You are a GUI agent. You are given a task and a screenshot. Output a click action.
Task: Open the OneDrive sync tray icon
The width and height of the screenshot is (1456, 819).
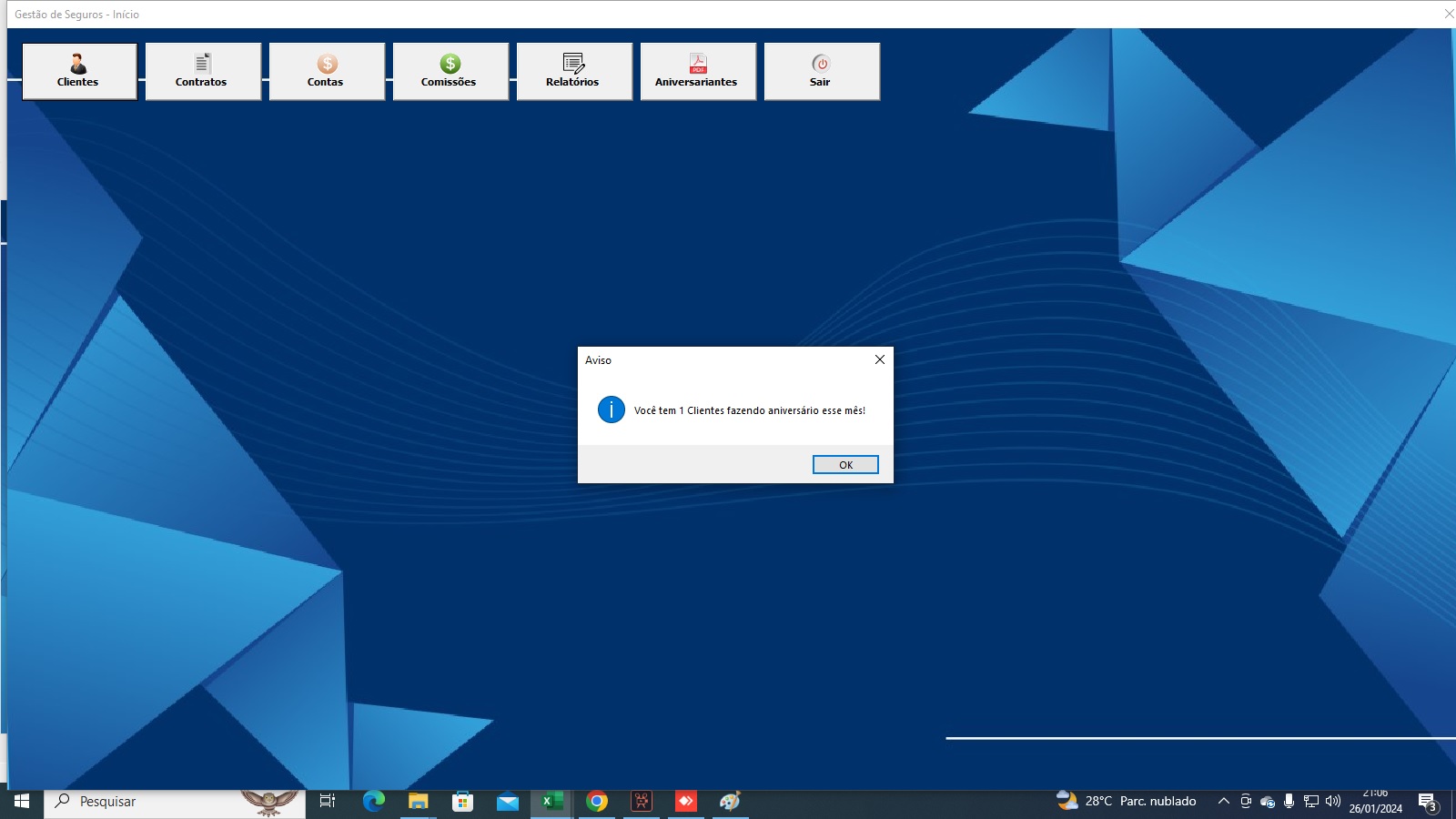(x=1268, y=801)
